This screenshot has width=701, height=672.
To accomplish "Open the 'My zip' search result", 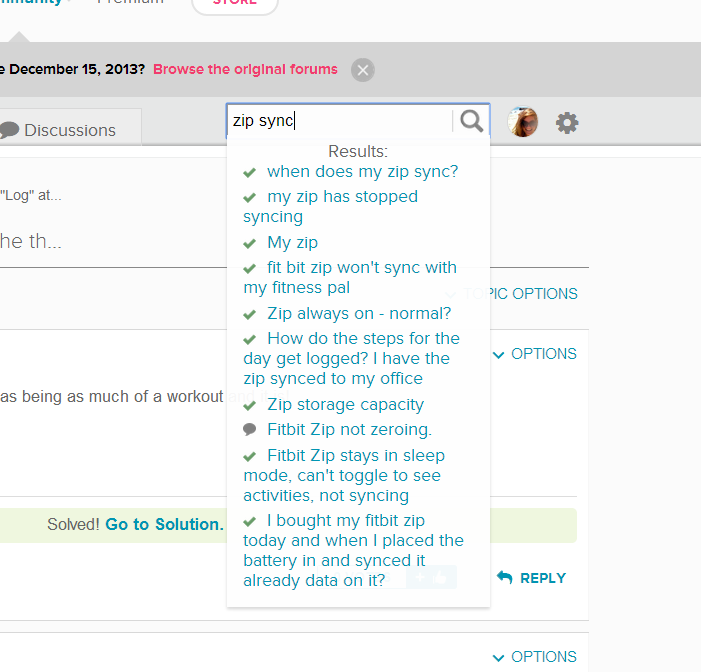I will coord(292,242).
